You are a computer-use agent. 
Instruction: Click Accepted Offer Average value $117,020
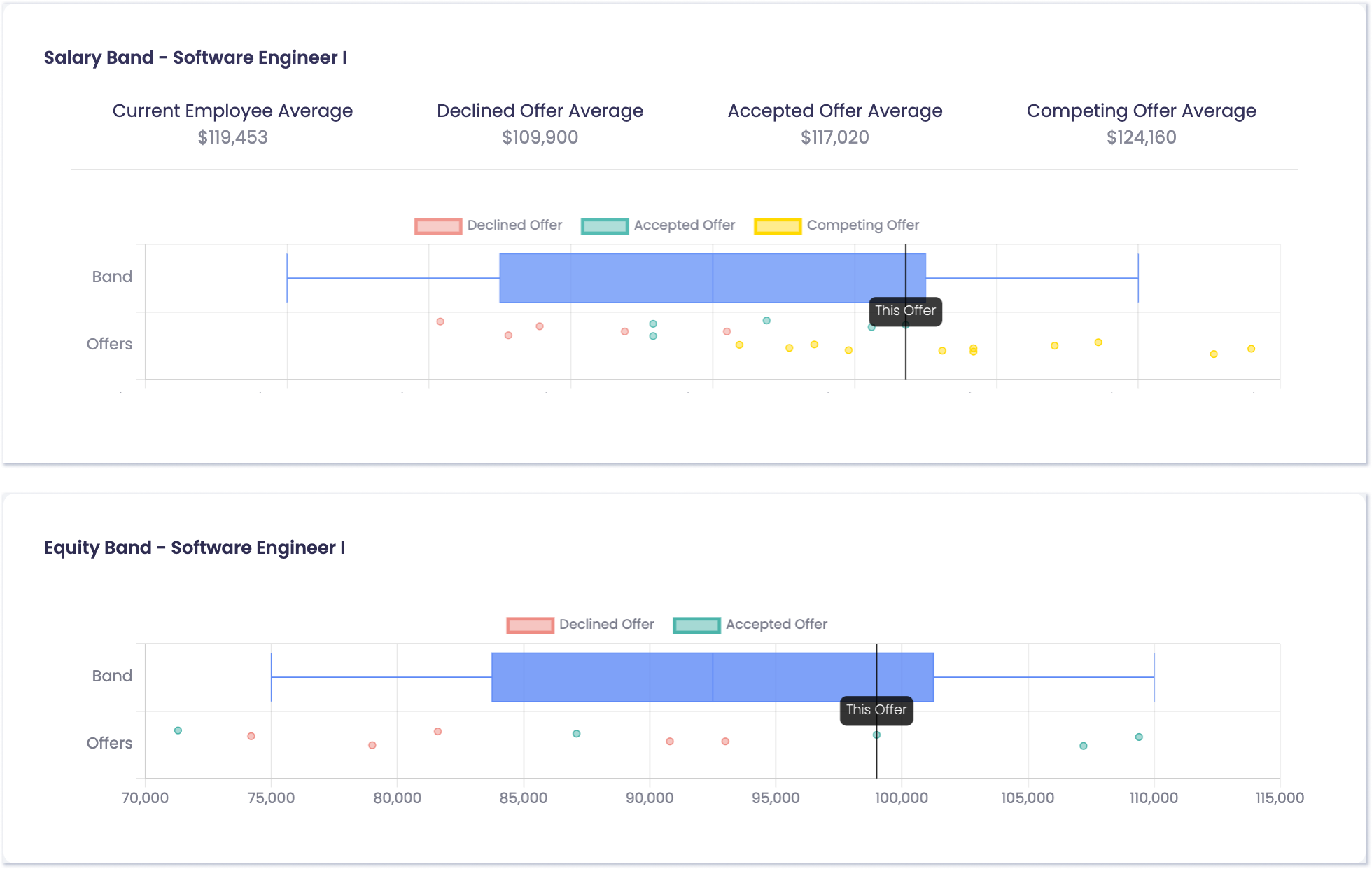tap(834, 137)
